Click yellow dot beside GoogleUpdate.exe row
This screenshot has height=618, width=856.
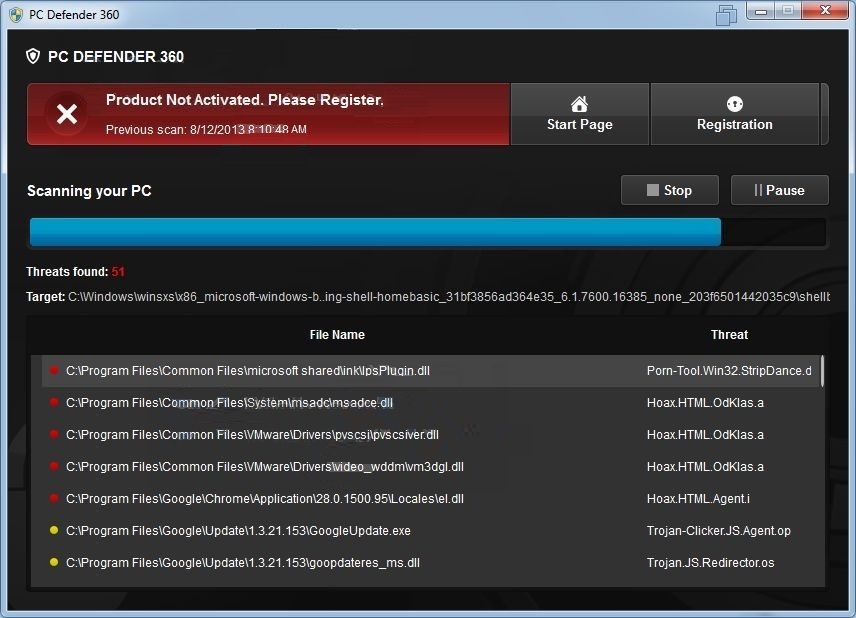coord(54,530)
